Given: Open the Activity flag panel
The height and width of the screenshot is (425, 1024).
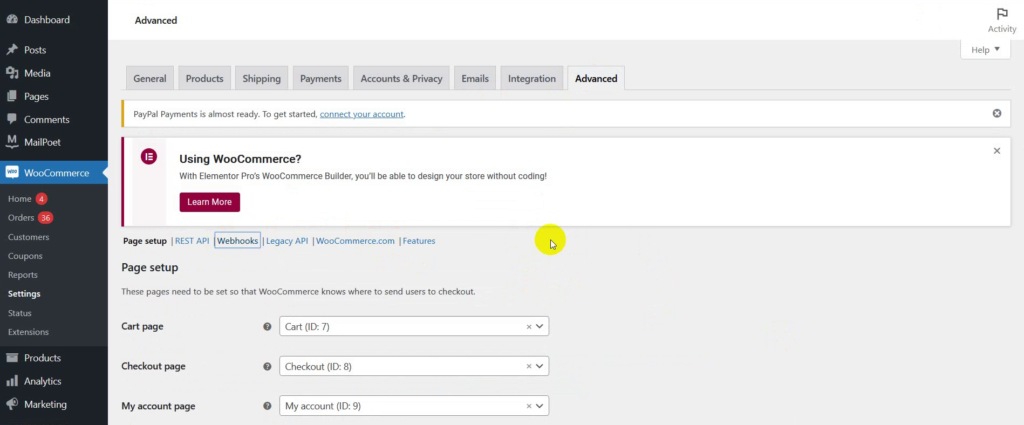Looking at the screenshot, I should click(x=1002, y=20).
